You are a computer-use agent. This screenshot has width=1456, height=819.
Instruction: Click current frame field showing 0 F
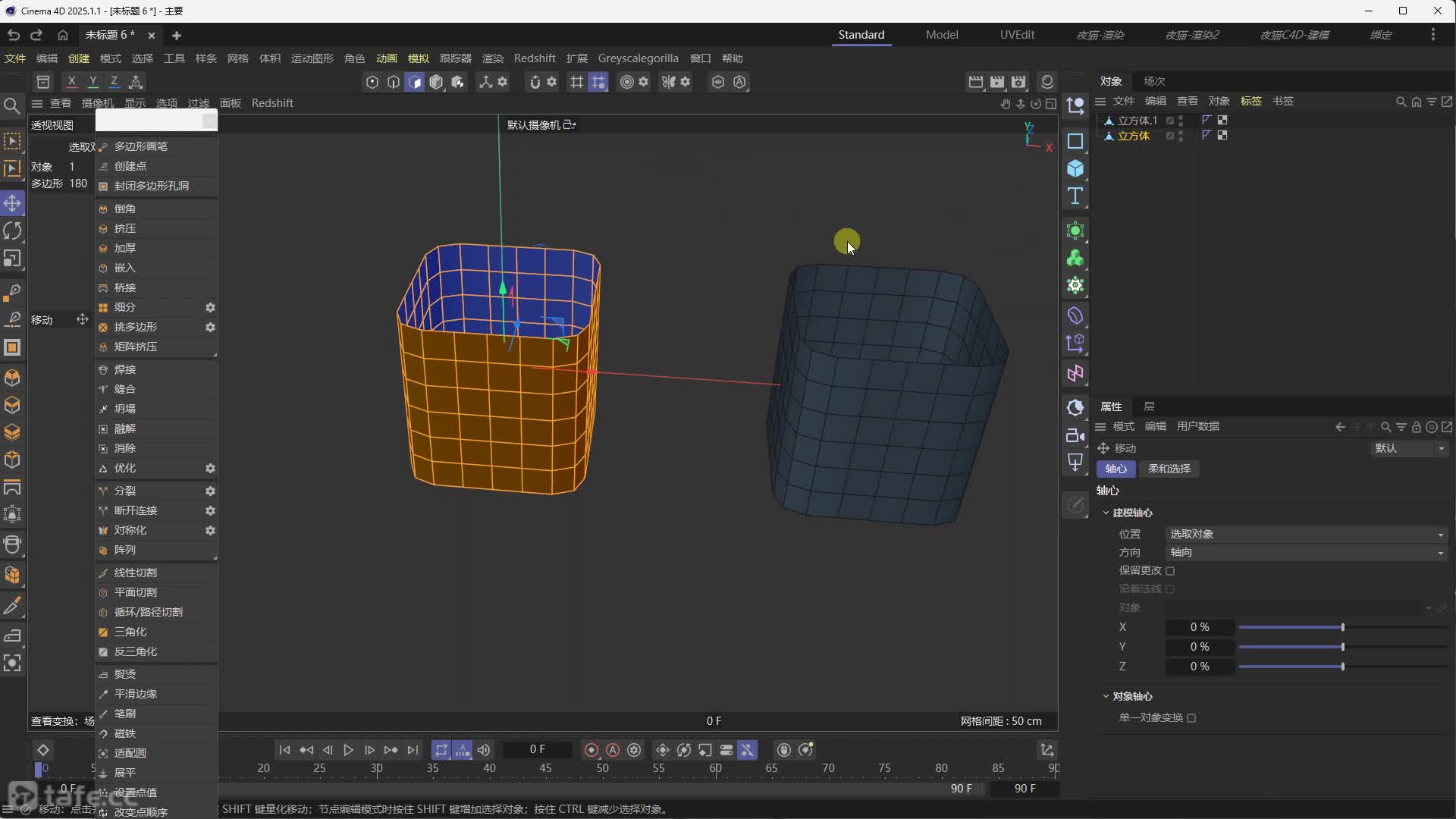(x=537, y=750)
